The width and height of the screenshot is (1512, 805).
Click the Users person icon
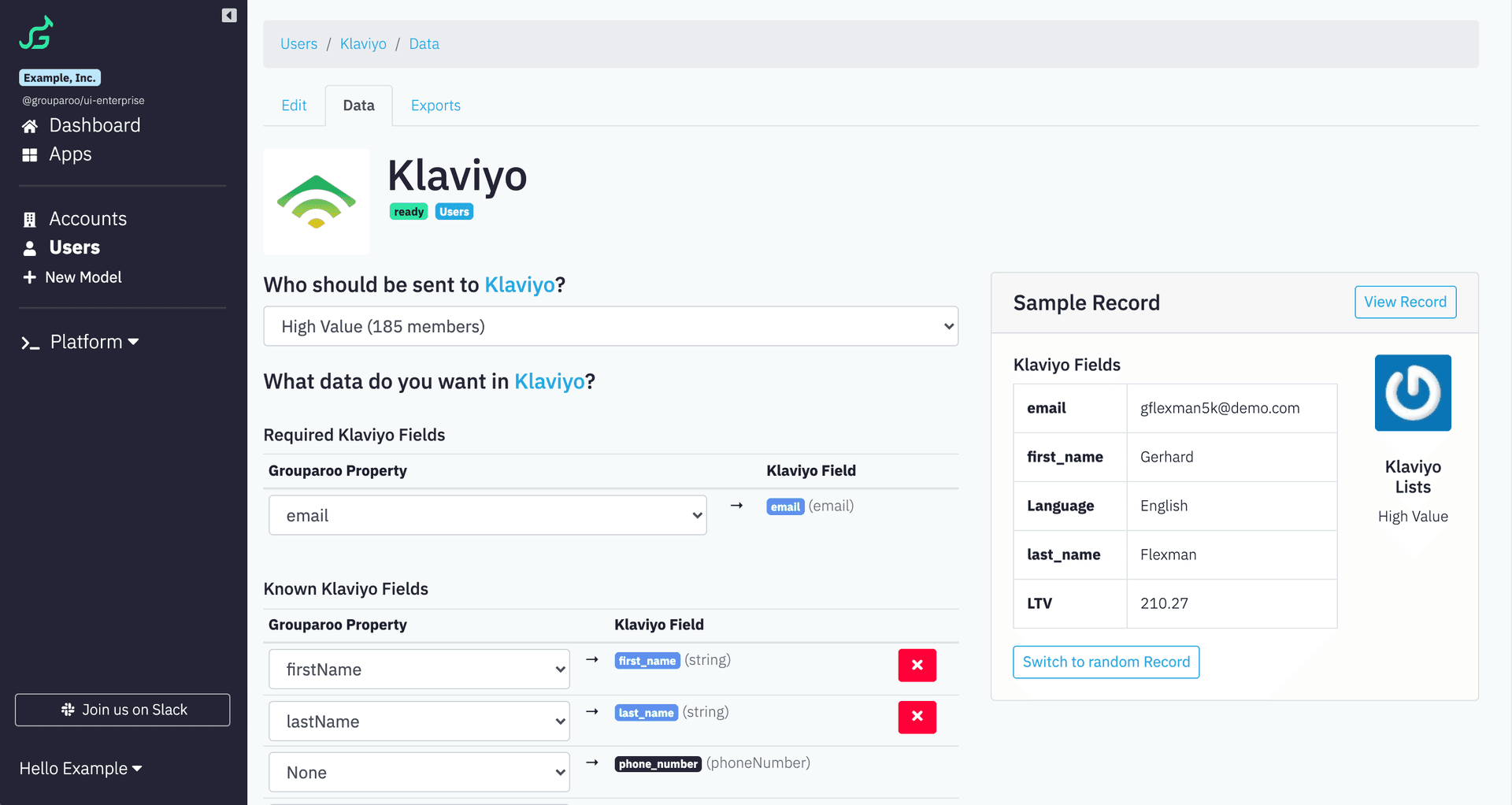click(x=30, y=248)
